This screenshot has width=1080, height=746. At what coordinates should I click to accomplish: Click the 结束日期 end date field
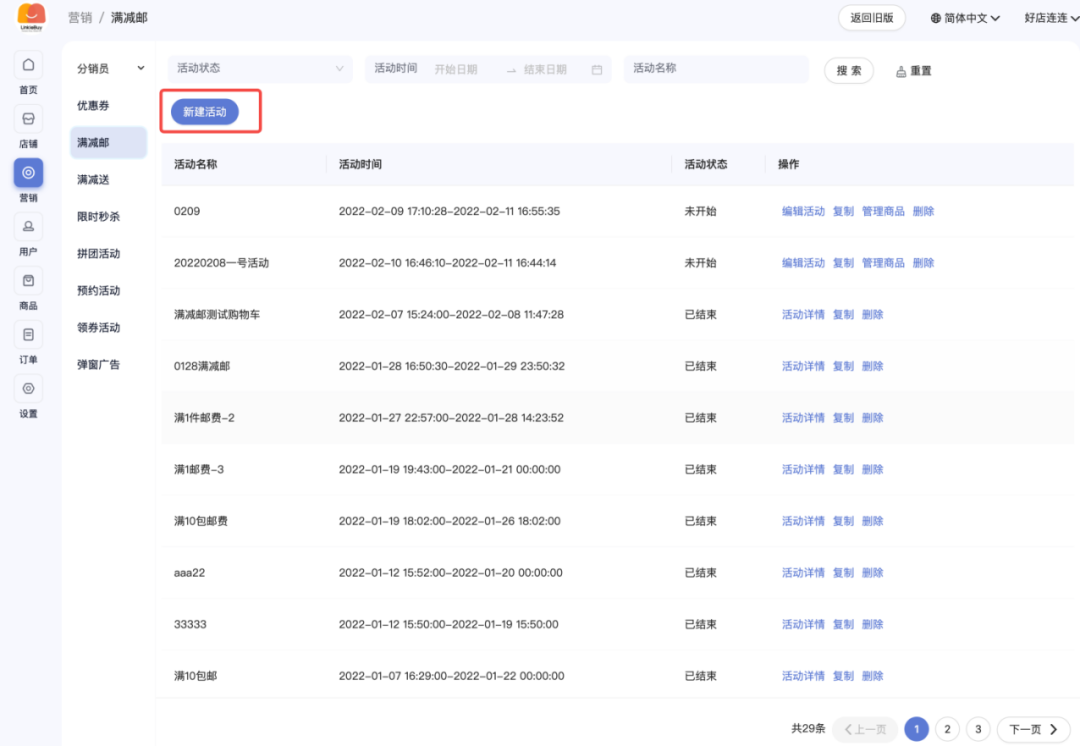click(546, 70)
